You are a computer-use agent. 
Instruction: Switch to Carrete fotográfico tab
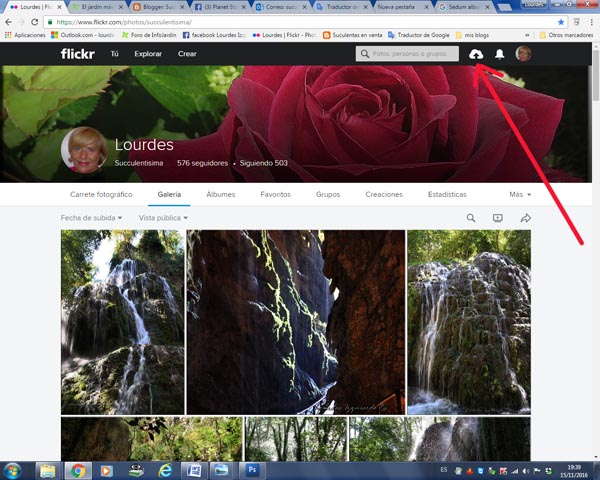pos(101,194)
